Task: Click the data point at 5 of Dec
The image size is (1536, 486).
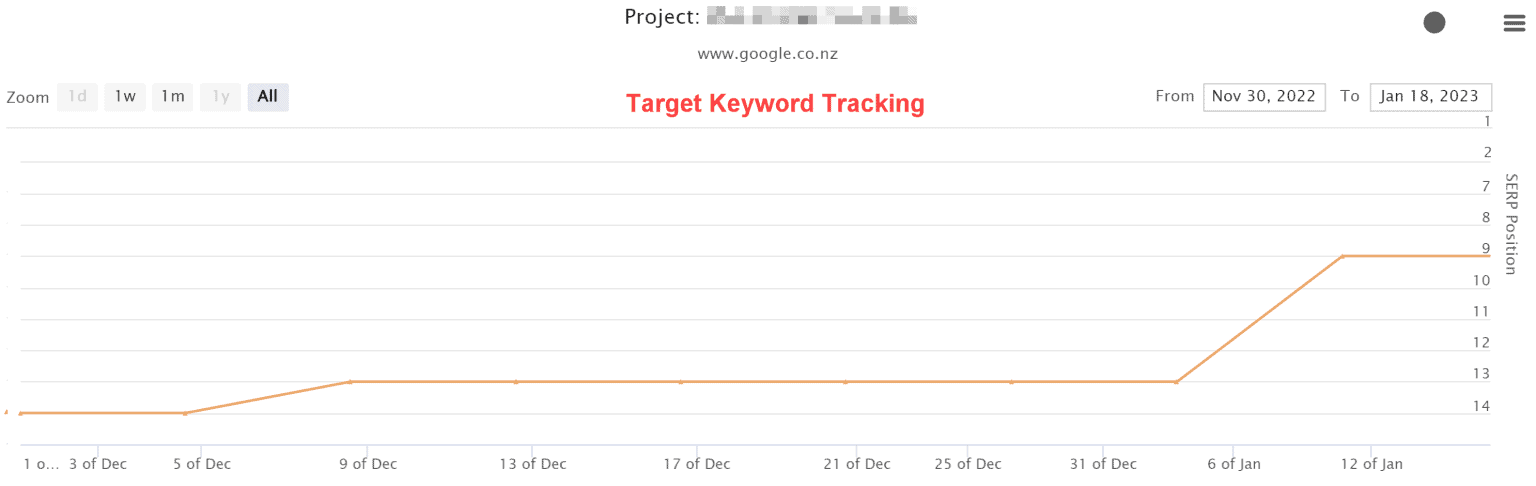Action: pyautogui.click(x=185, y=413)
